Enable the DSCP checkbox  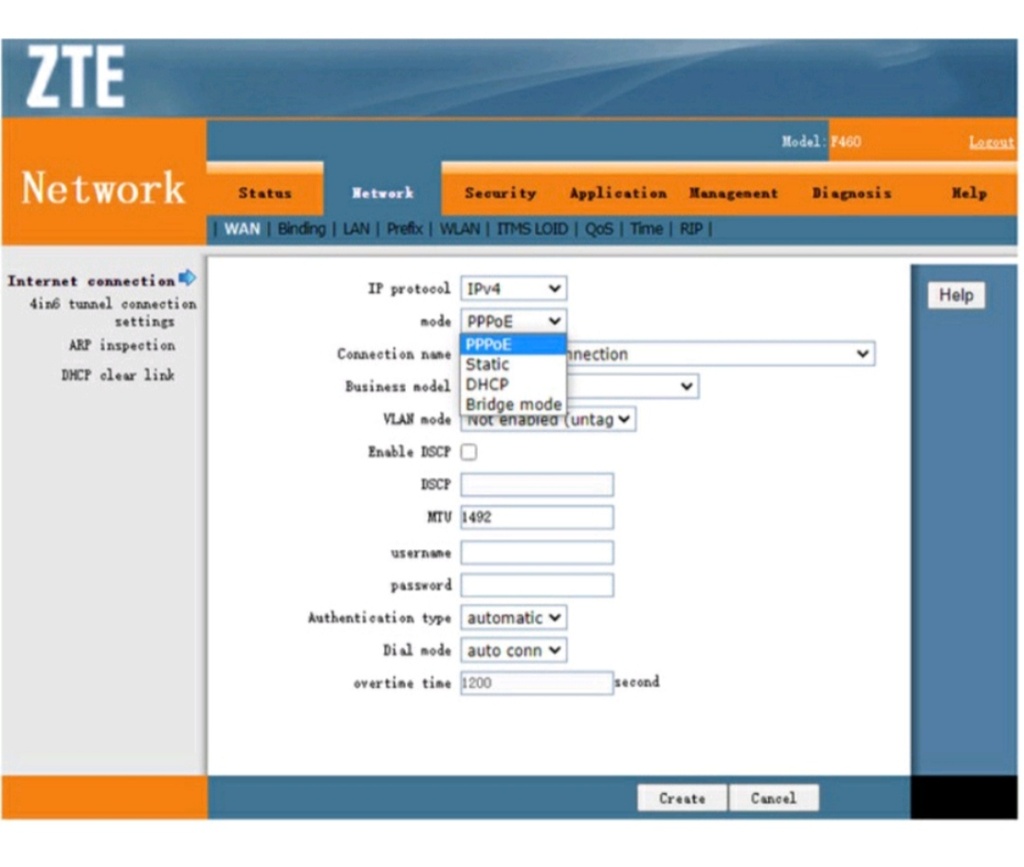[x=469, y=452]
